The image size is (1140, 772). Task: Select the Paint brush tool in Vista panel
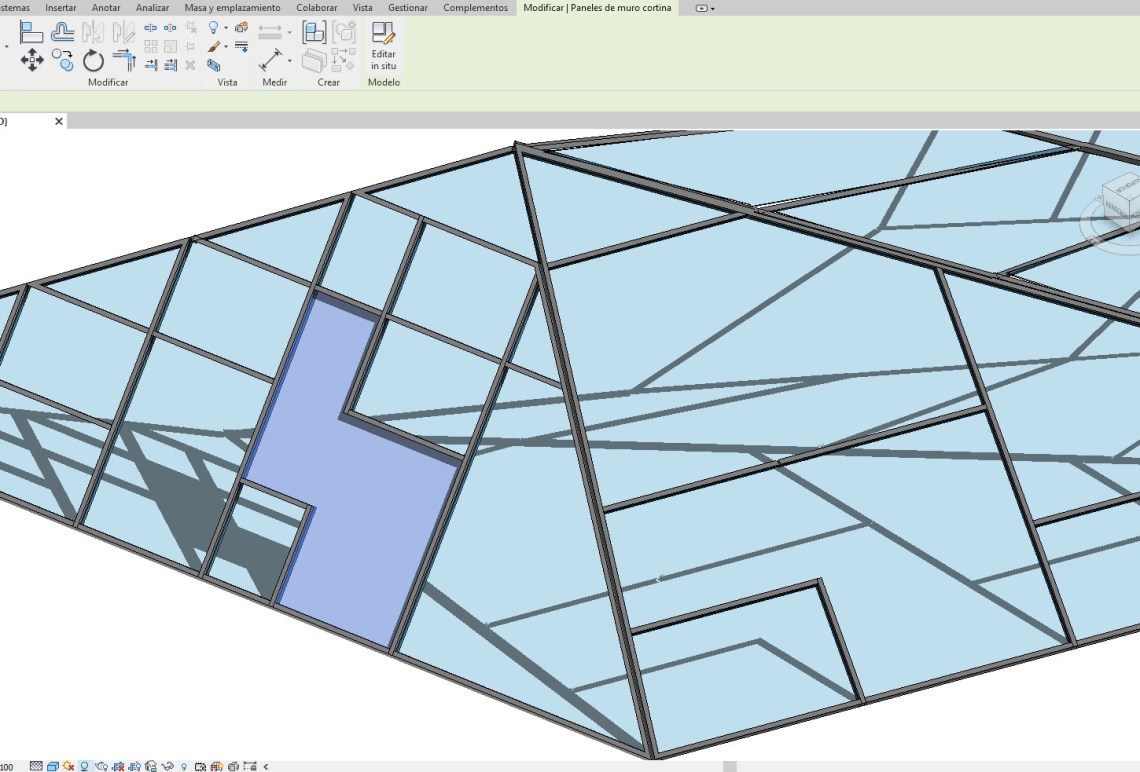[x=214, y=47]
